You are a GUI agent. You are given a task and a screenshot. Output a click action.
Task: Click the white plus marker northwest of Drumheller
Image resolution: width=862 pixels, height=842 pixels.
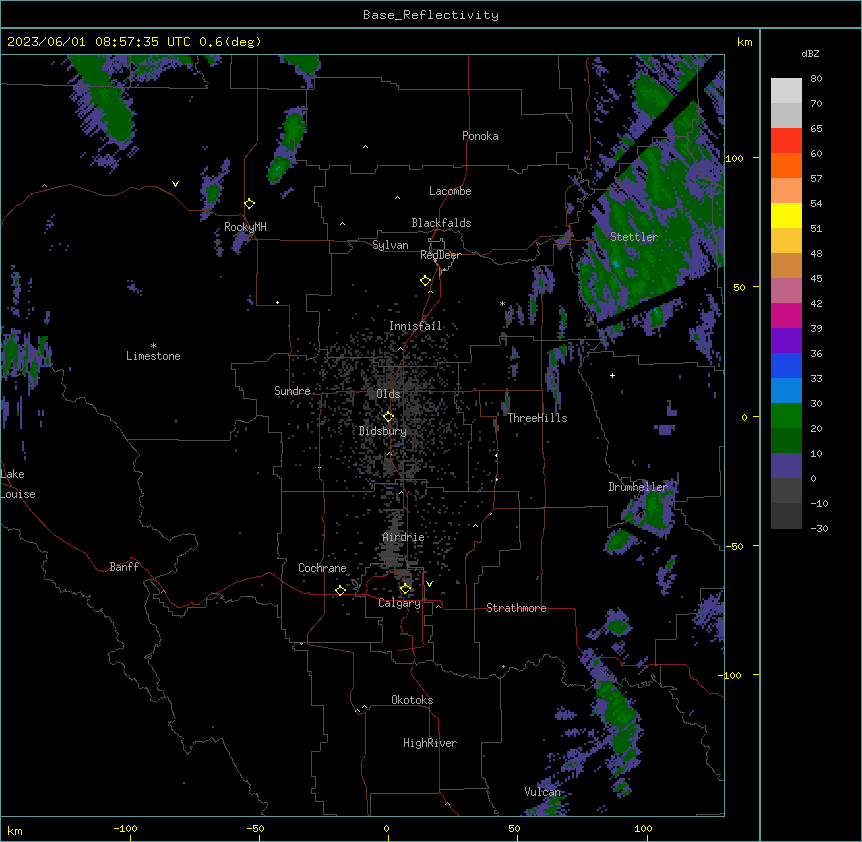pos(612,375)
